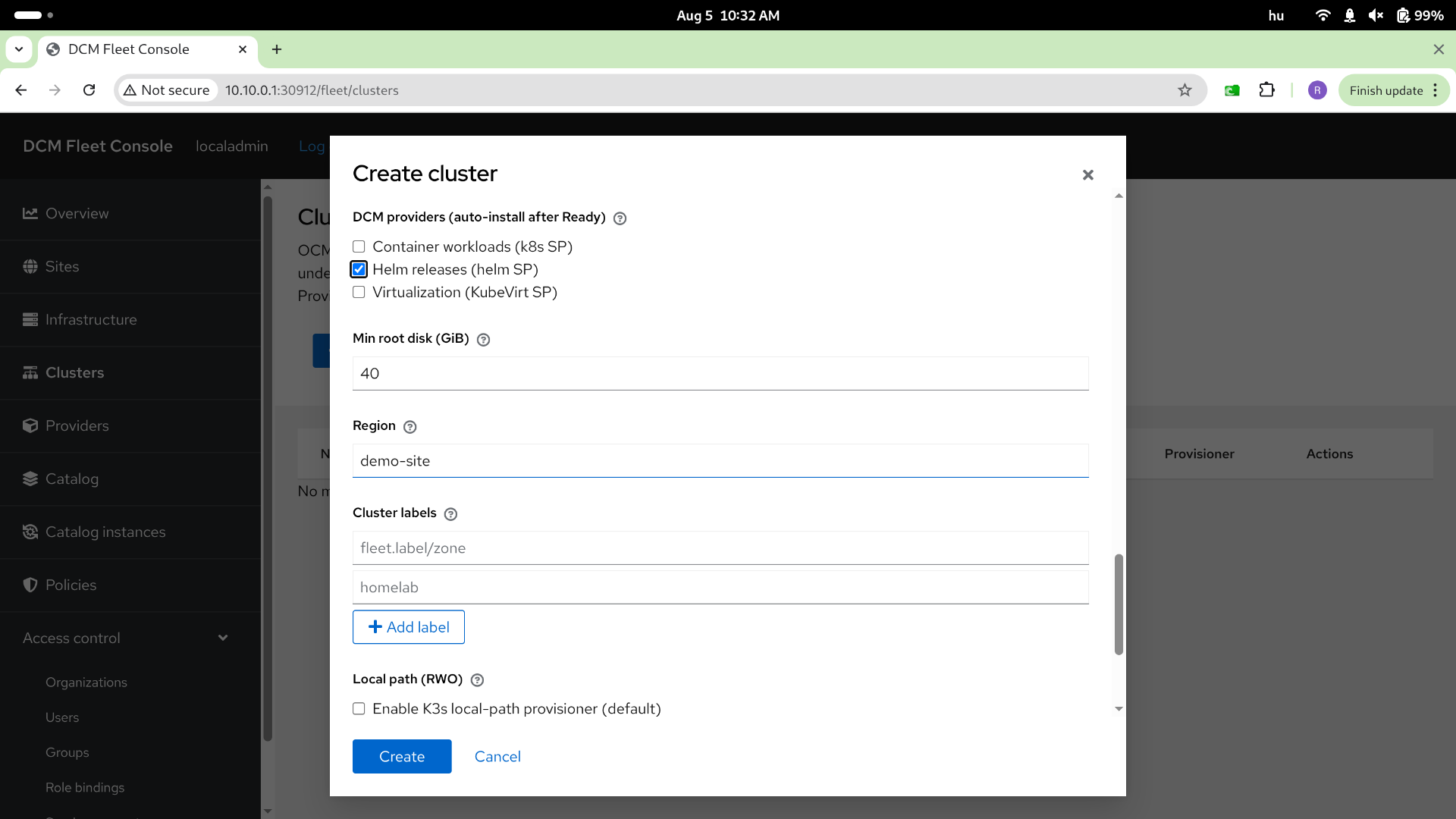Click the homelab label value field
Screen dimensions: 1456x819
(x=720, y=587)
